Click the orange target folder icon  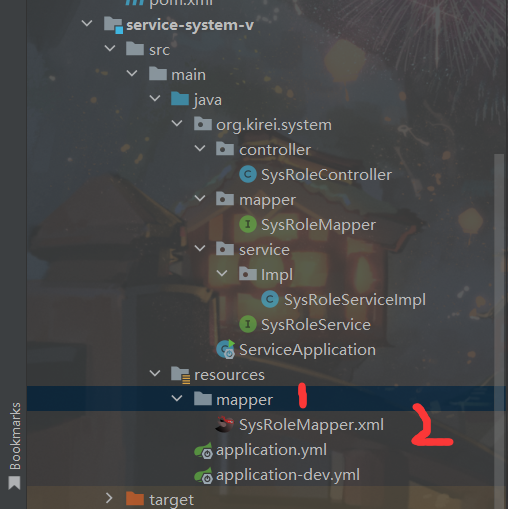(x=135, y=499)
